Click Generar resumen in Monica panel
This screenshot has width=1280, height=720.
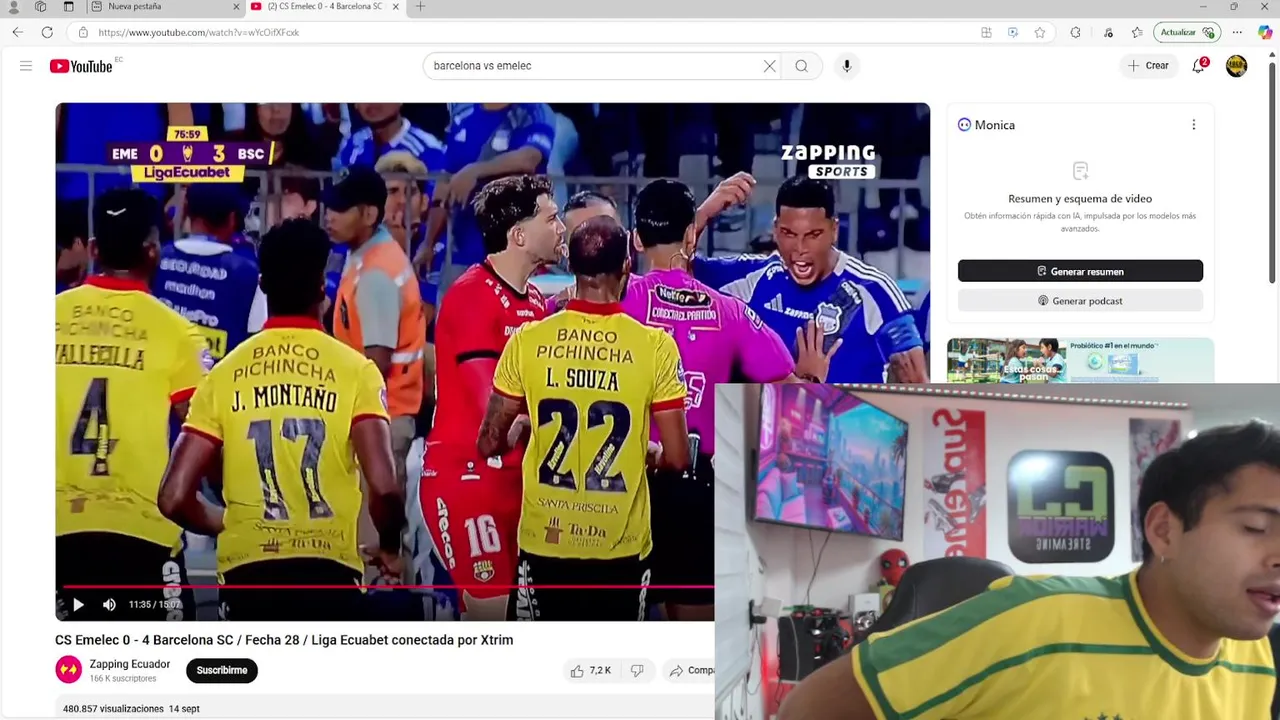click(1080, 271)
